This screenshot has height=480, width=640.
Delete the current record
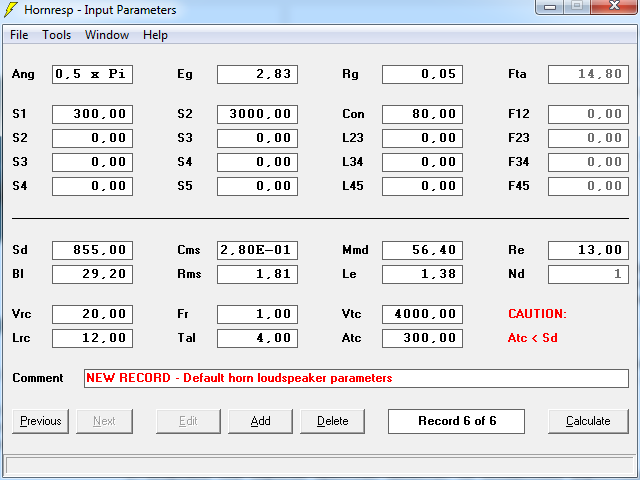332,421
